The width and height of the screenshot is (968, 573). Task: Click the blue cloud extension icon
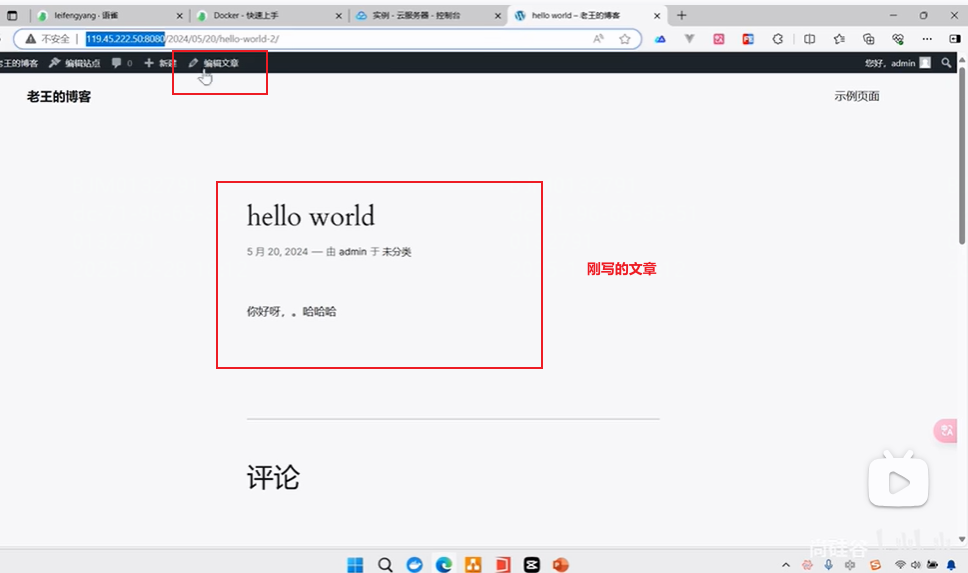pos(660,39)
